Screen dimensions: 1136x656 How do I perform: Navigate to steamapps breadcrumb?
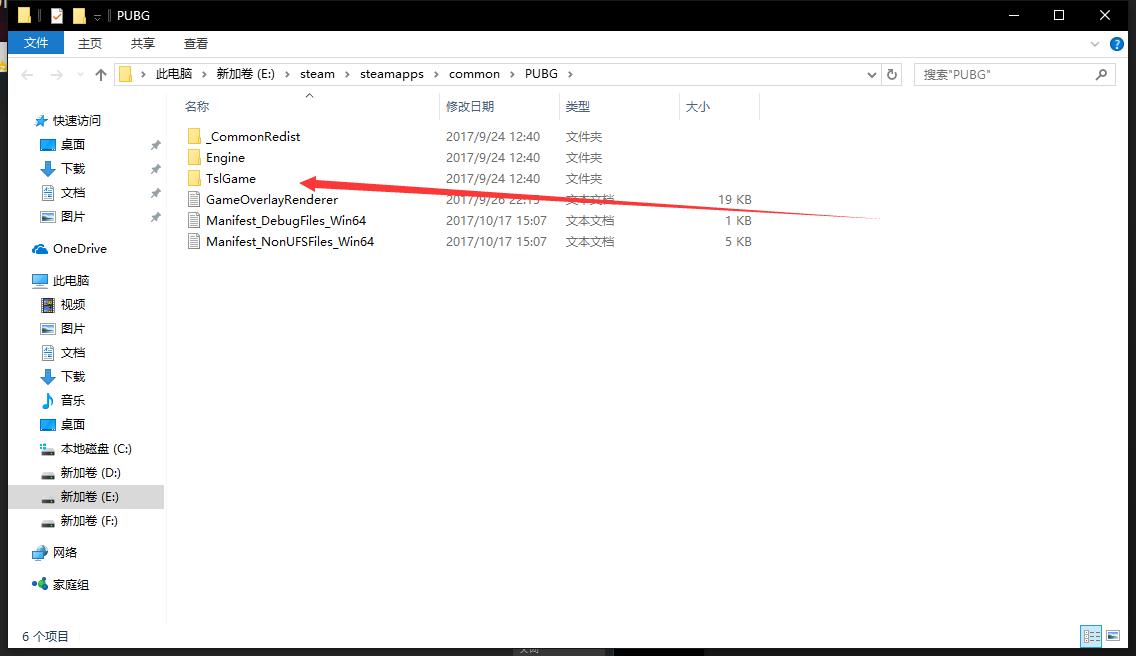[x=392, y=74]
